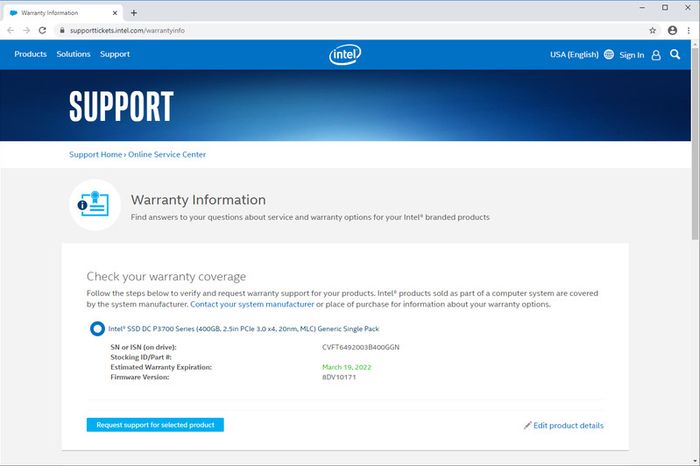This screenshot has height=466, width=700.
Task: Click the scrollbar up arrow
Action: (x=695, y=43)
